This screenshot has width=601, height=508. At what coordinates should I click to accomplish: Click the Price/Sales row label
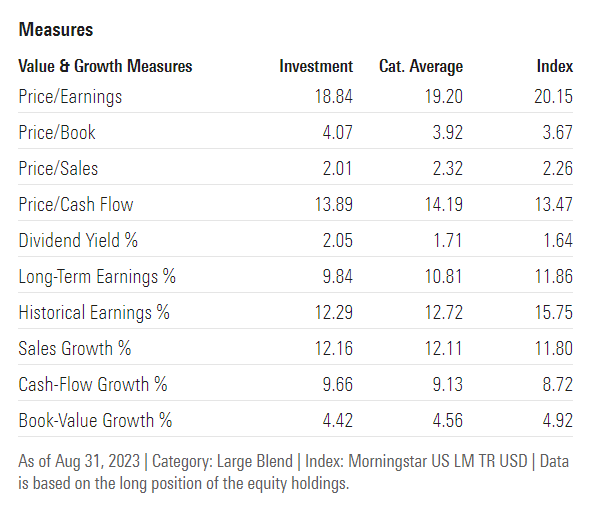point(58,168)
